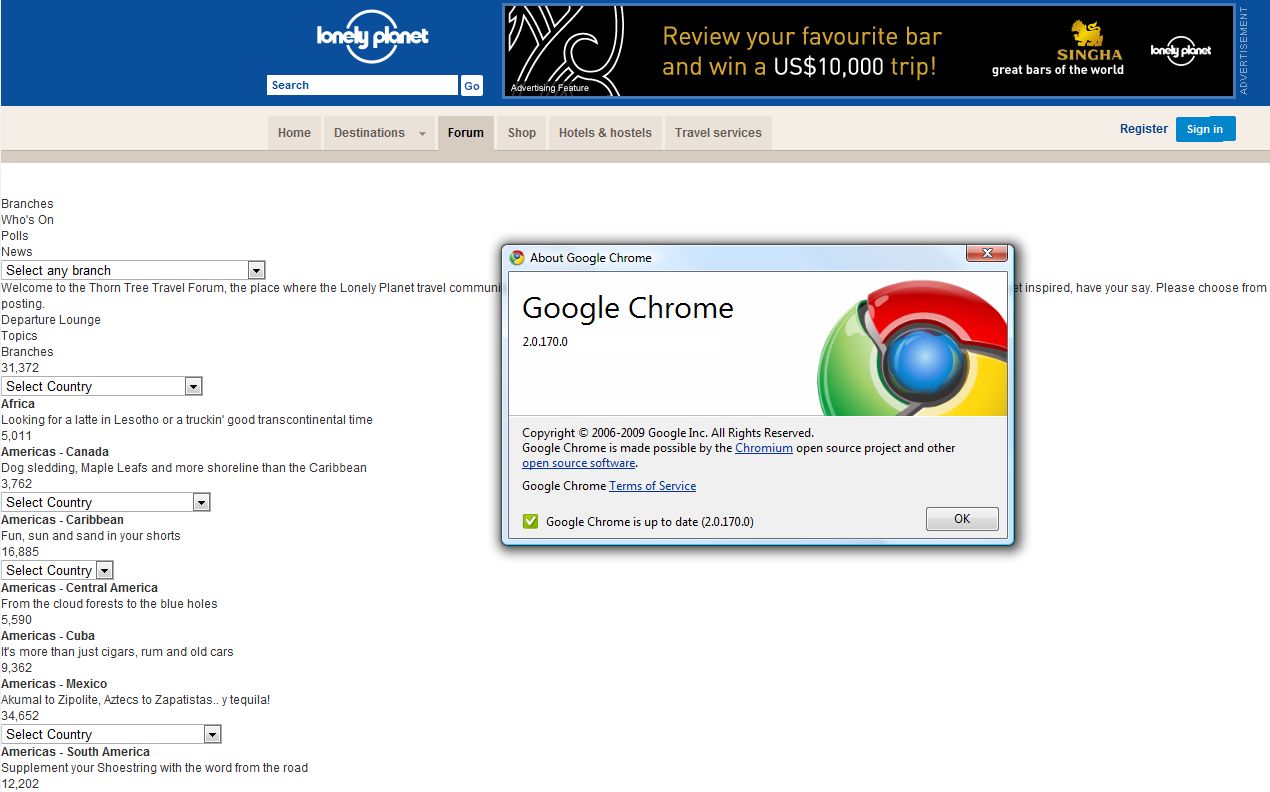
Task: Open Select Country dropdown above Americas - Central America
Action: pyautogui.click(x=57, y=570)
